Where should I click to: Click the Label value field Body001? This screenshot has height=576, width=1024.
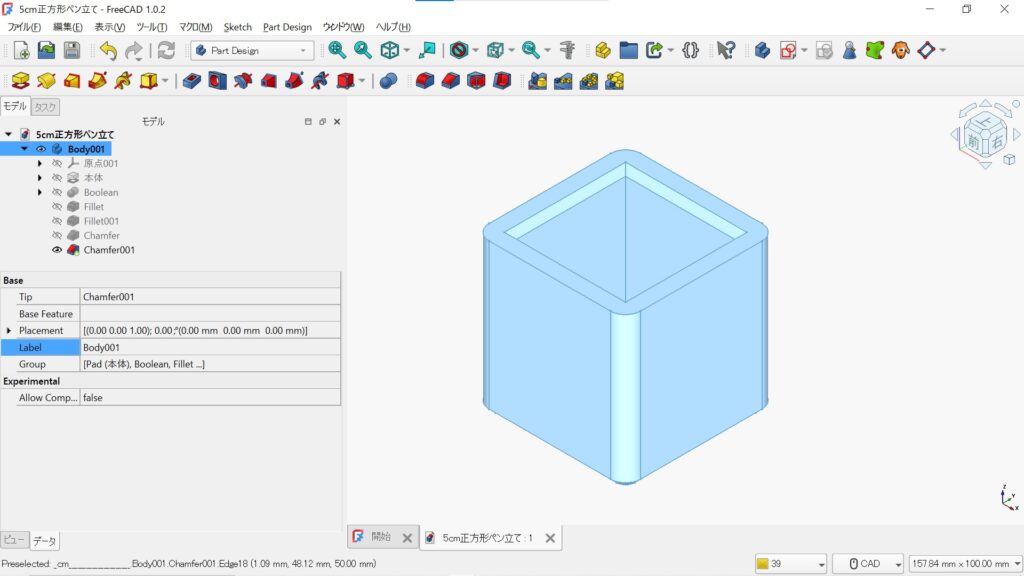[210, 348]
